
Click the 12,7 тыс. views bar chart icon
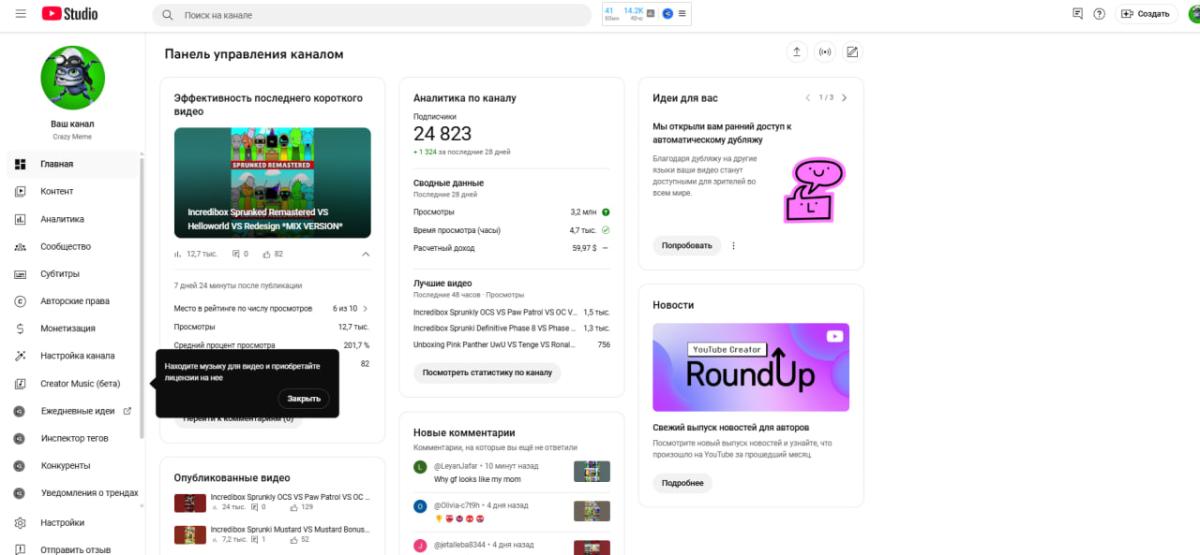pos(178,254)
